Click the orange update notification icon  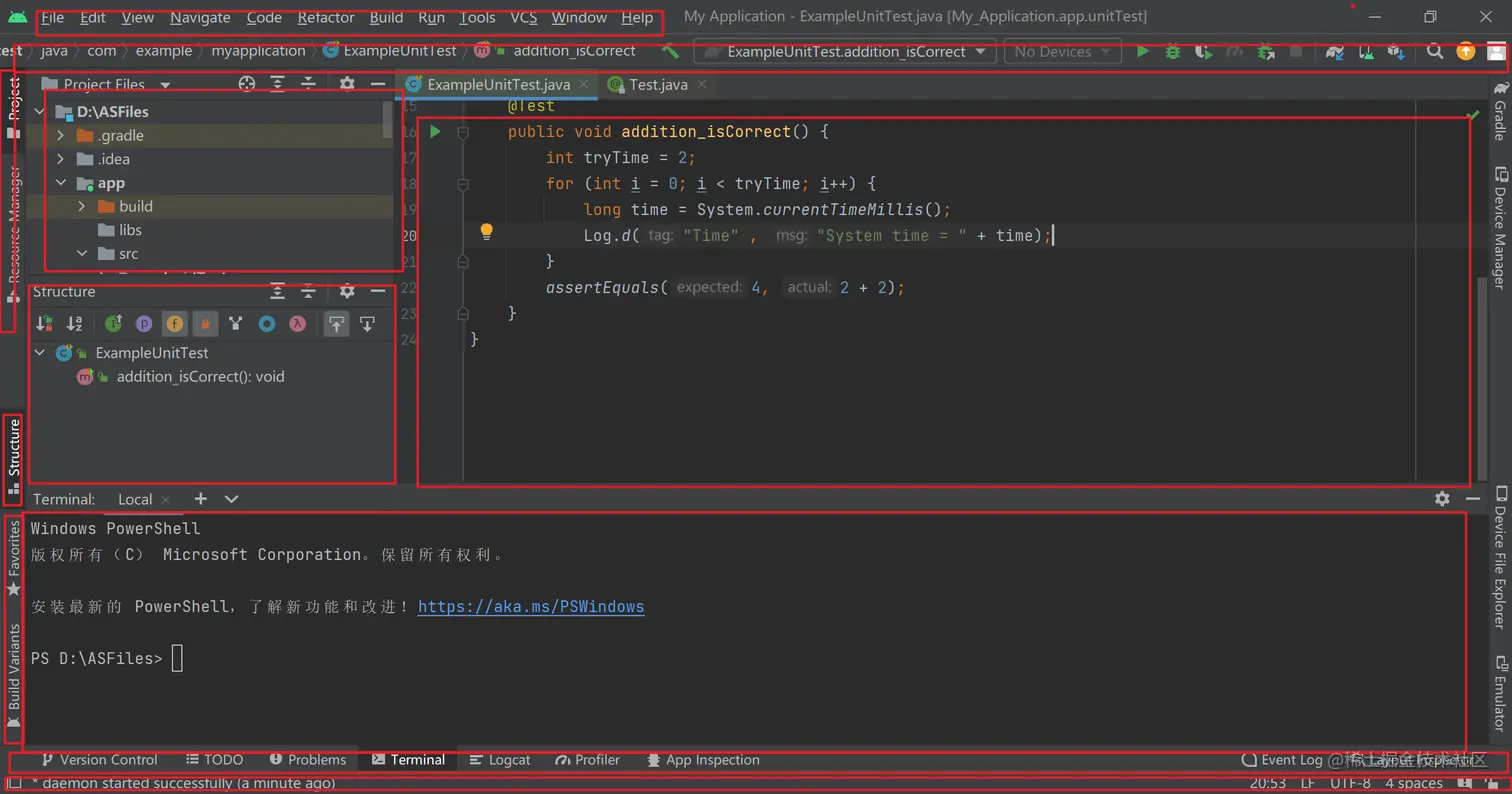coord(1466,51)
